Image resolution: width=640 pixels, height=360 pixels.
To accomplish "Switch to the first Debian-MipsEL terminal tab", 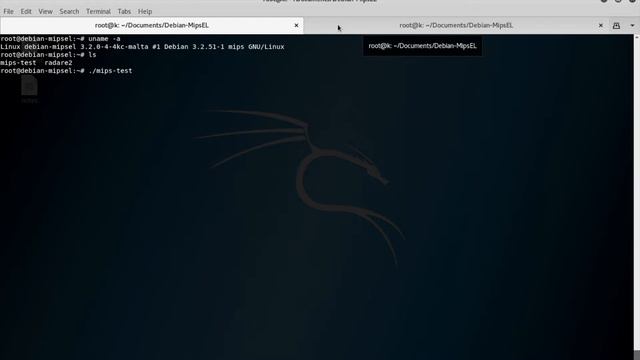I will (151, 25).
